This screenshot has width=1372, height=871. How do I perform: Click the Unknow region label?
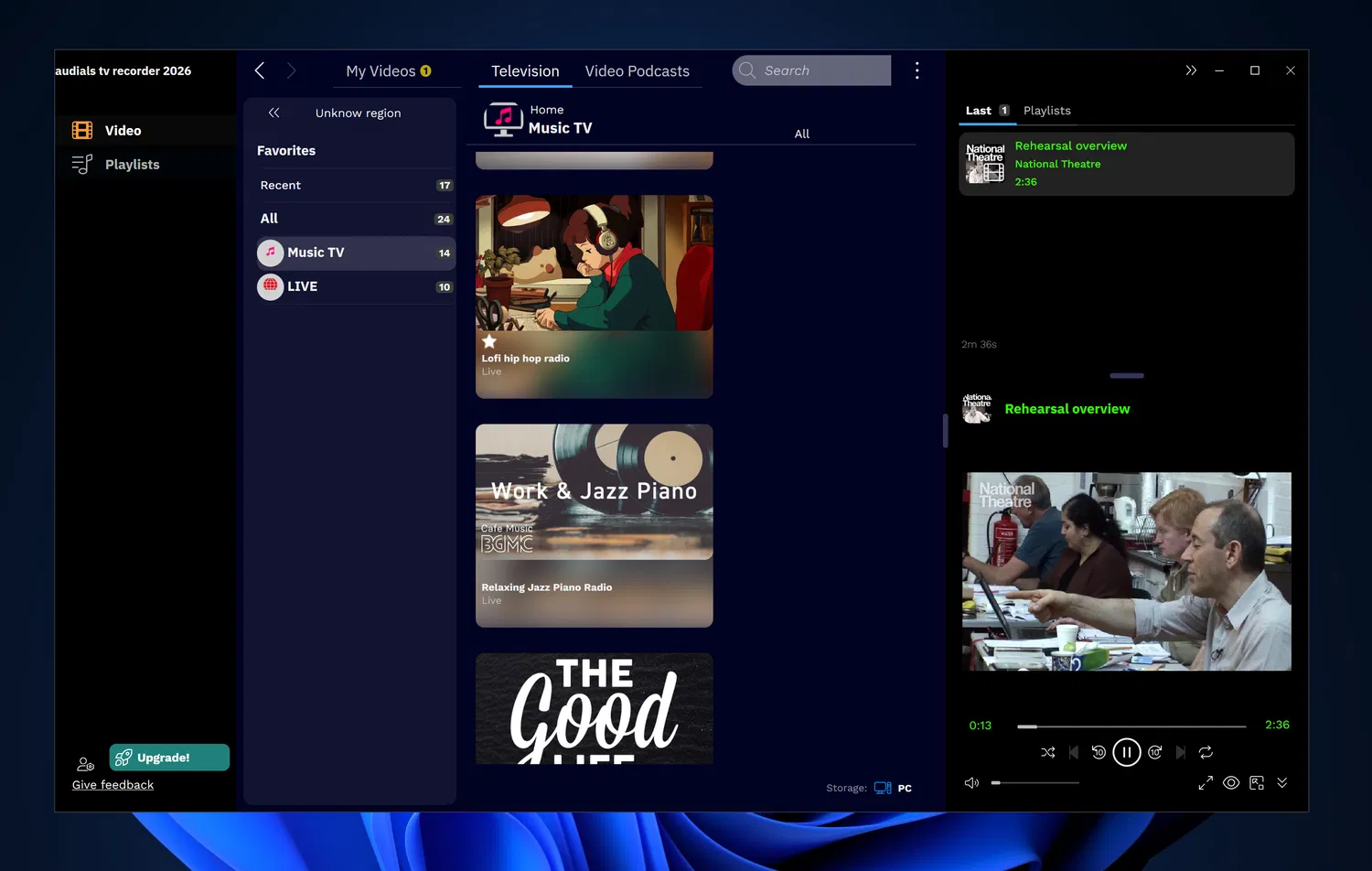pos(358,113)
